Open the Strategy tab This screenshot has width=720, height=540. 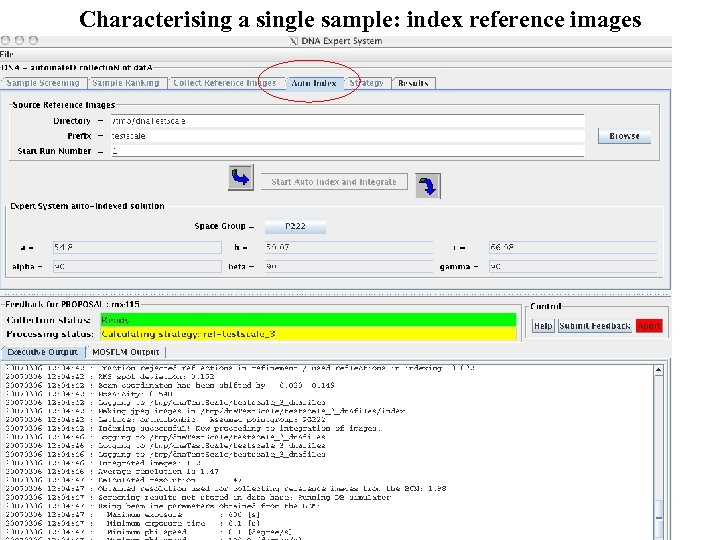point(366,83)
